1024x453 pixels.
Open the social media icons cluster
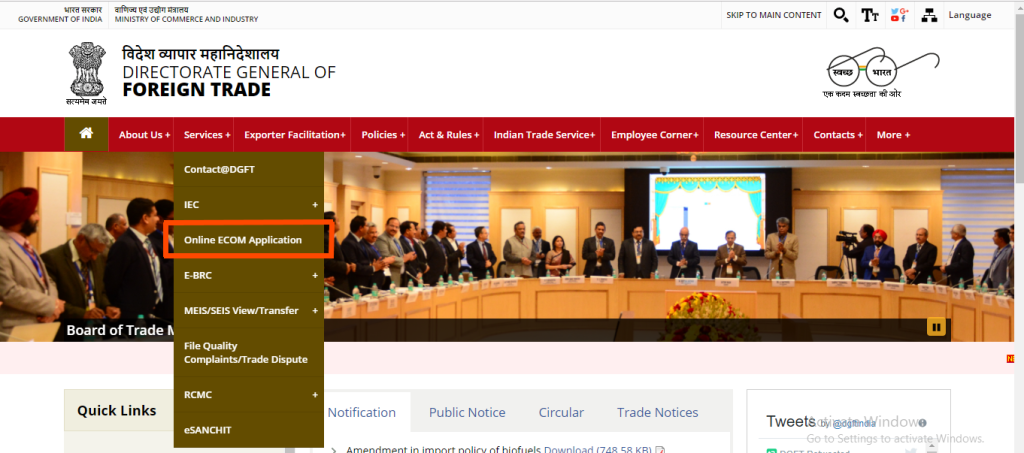pos(899,15)
